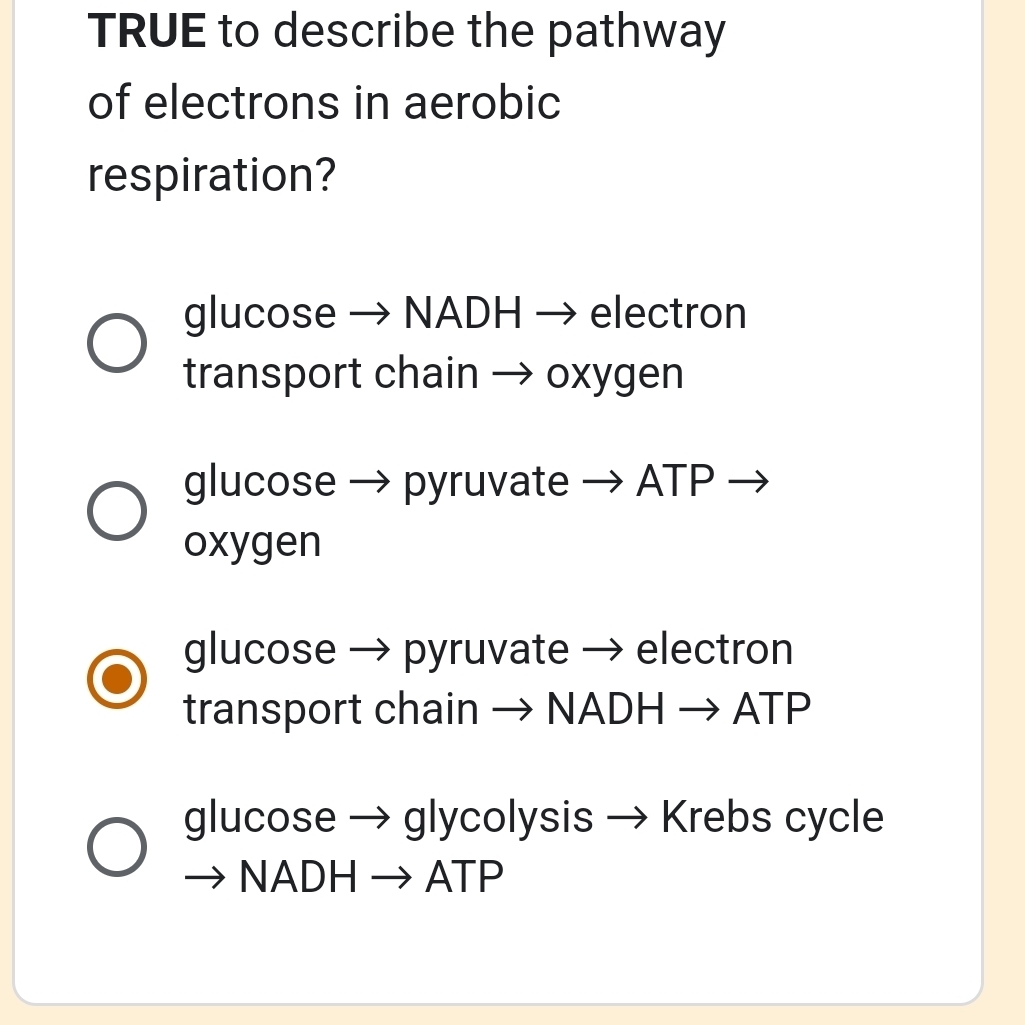This screenshot has width=1025, height=1025.
Task: Select the first radio button option
Action: 115,342
